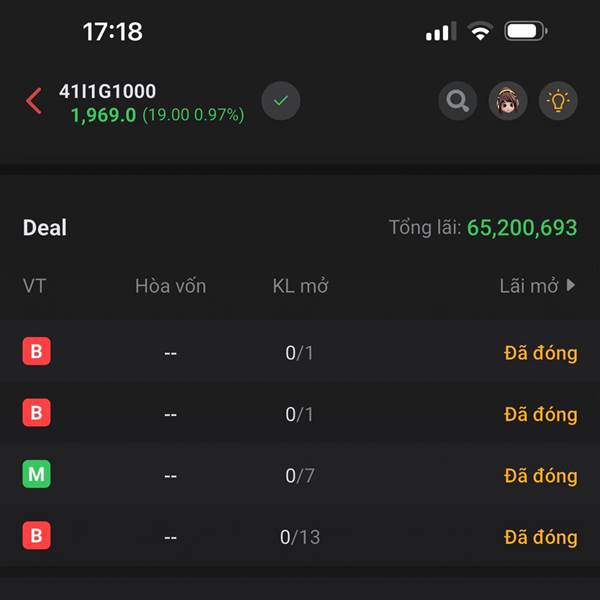Tap the green M position badge
Viewport: 600px width, 600px height.
coord(37,475)
